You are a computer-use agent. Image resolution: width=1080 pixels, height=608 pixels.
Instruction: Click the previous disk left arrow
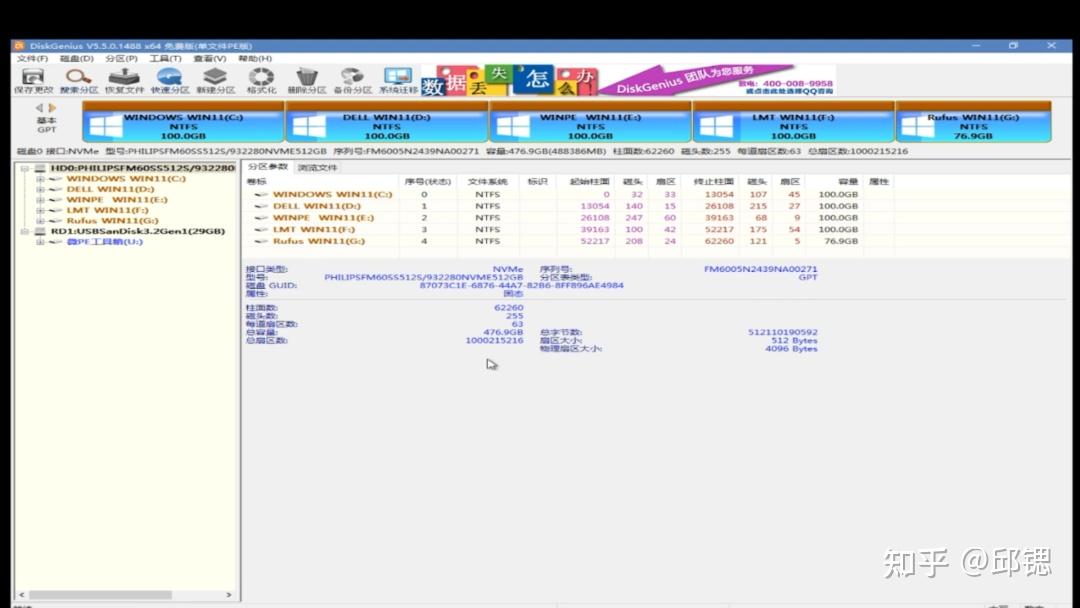(39, 108)
